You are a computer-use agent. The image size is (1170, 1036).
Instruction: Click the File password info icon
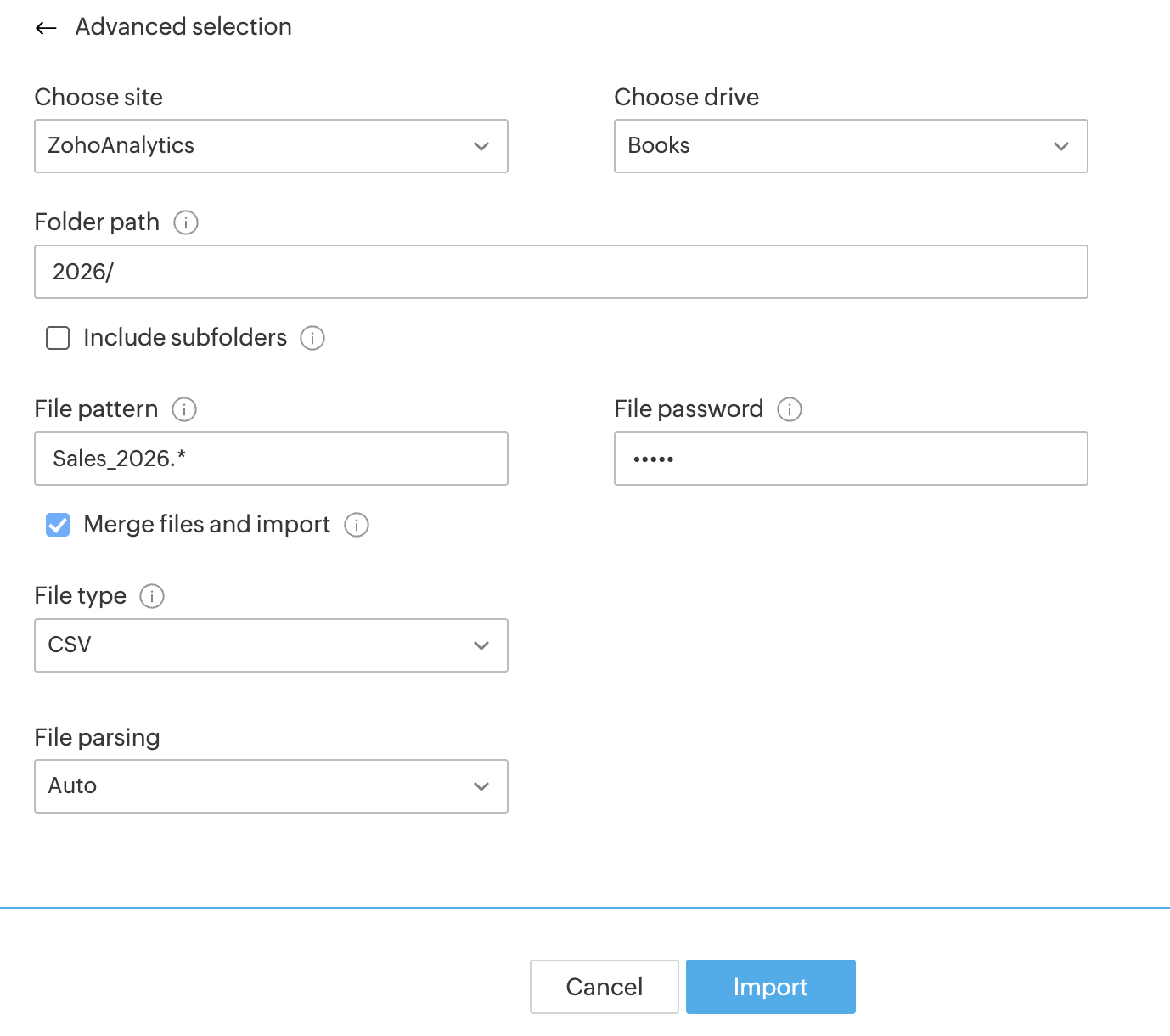point(790,409)
